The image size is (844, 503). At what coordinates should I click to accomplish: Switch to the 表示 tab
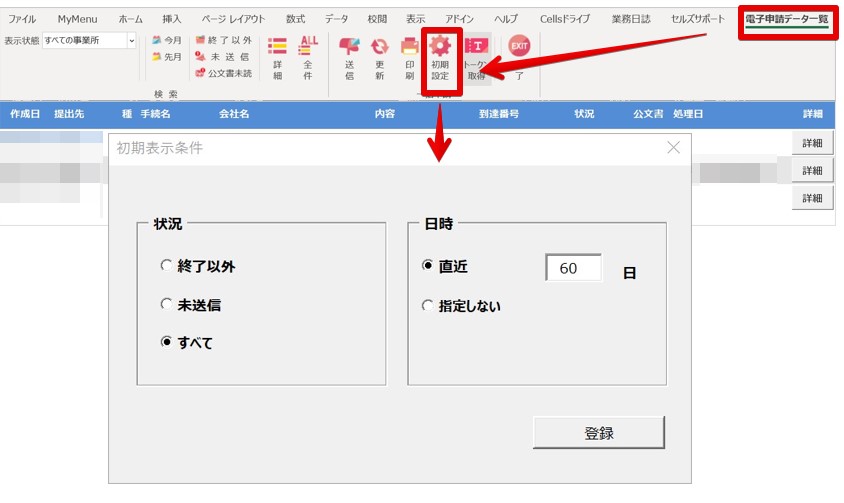pyautogui.click(x=416, y=19)
